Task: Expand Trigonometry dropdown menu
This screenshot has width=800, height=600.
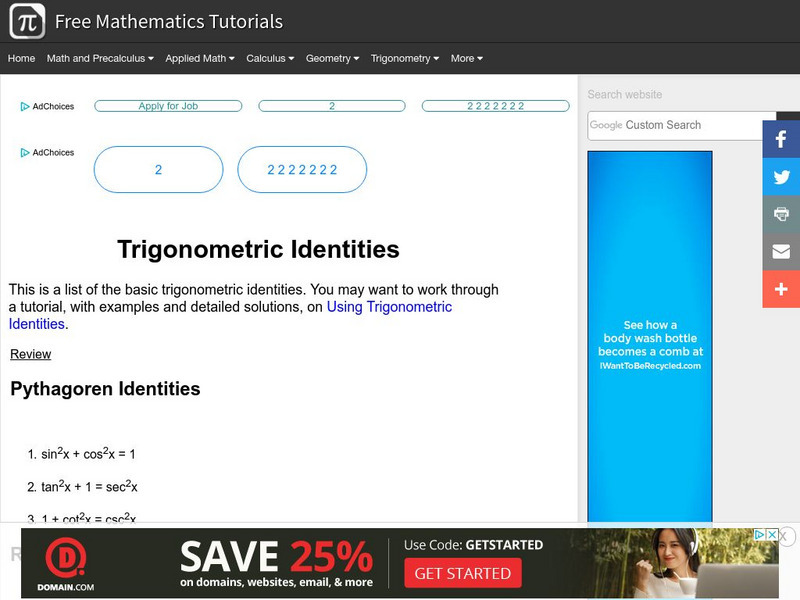Action: click(x=405, y=58)
